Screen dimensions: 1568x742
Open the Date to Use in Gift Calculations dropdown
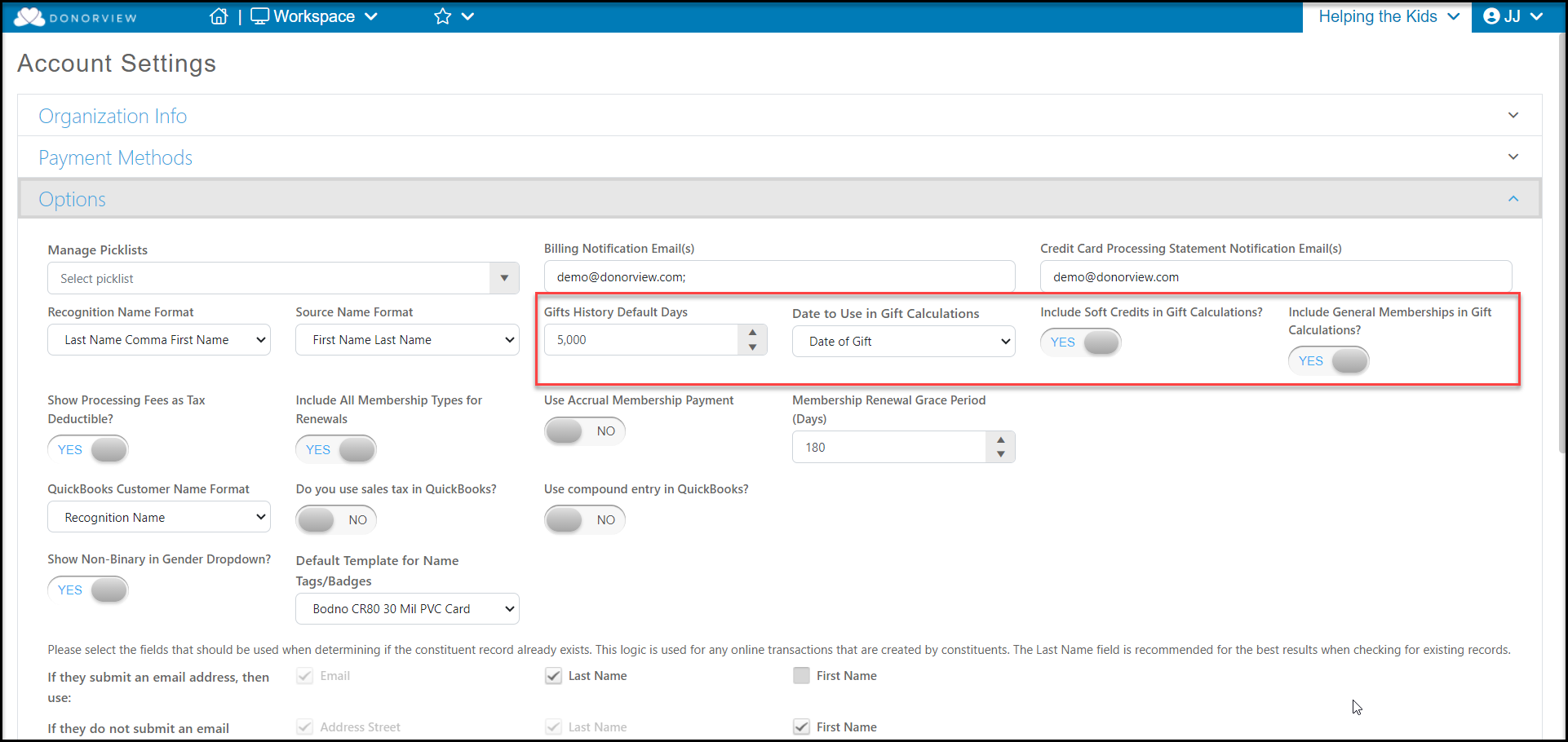click(x=903, y=342)
